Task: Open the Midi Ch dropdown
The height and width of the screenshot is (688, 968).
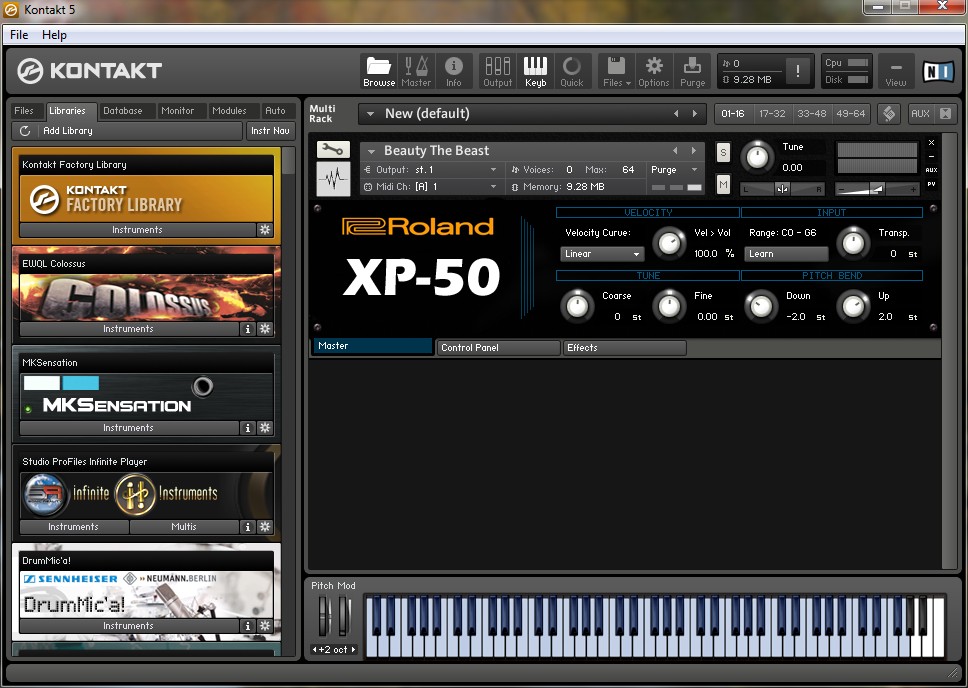Action: [493, 187]
